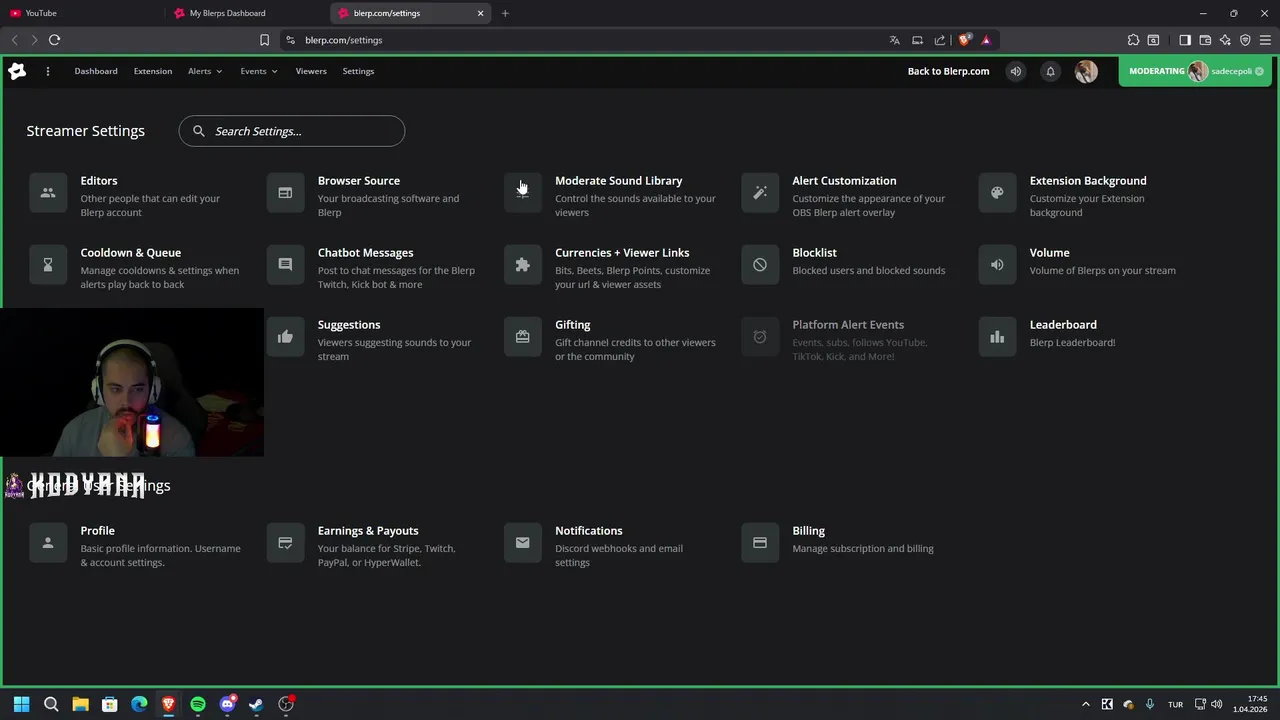Viewport: 1280px width, 720px height.
Task: Click TUR language indicator in taskbar
Action: [1175, 704]
